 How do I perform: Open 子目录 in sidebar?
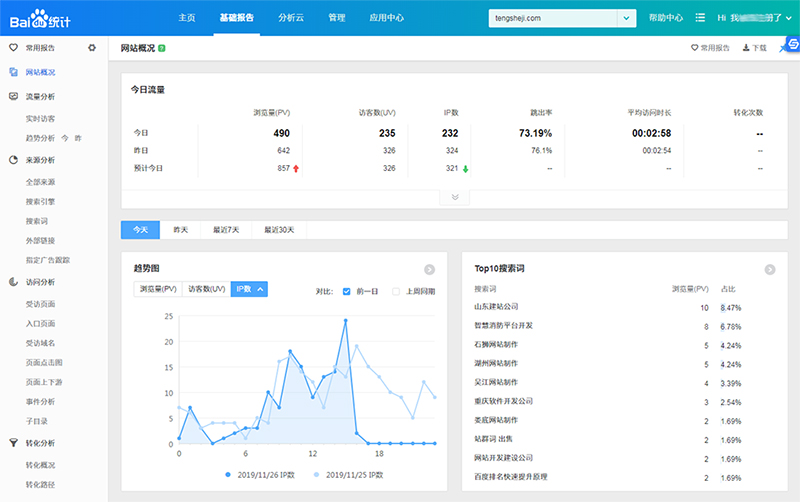37,421
